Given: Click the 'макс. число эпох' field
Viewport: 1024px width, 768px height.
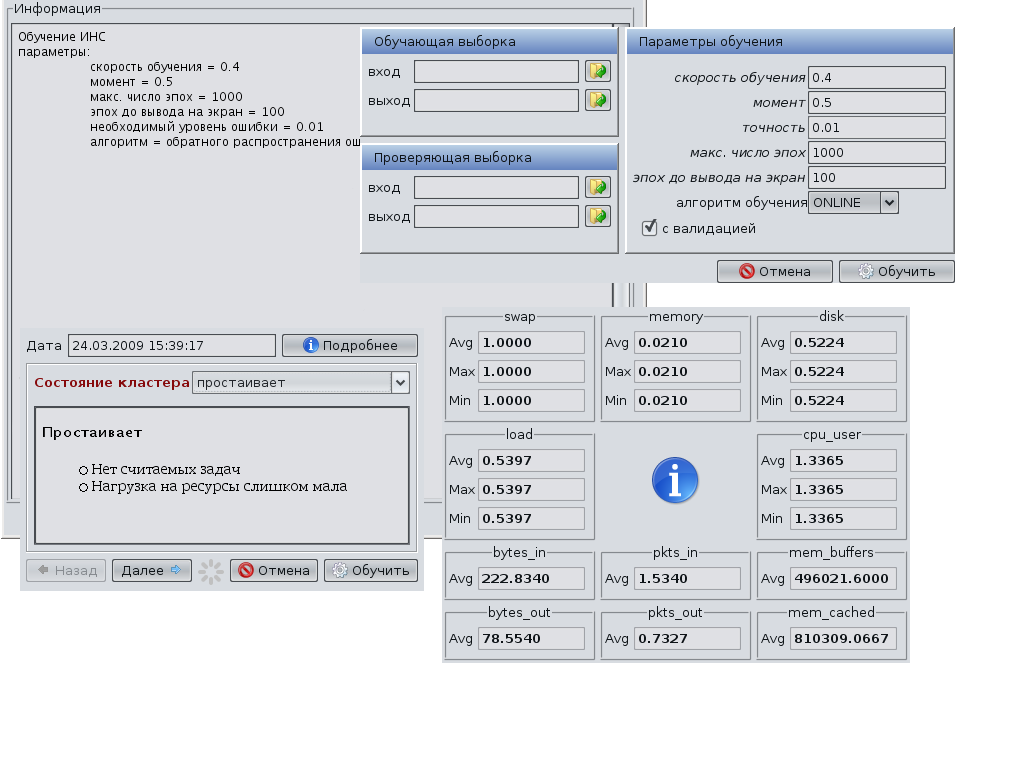Looking at the screenshot, I should pyautogui.click(x=877, y=152).
